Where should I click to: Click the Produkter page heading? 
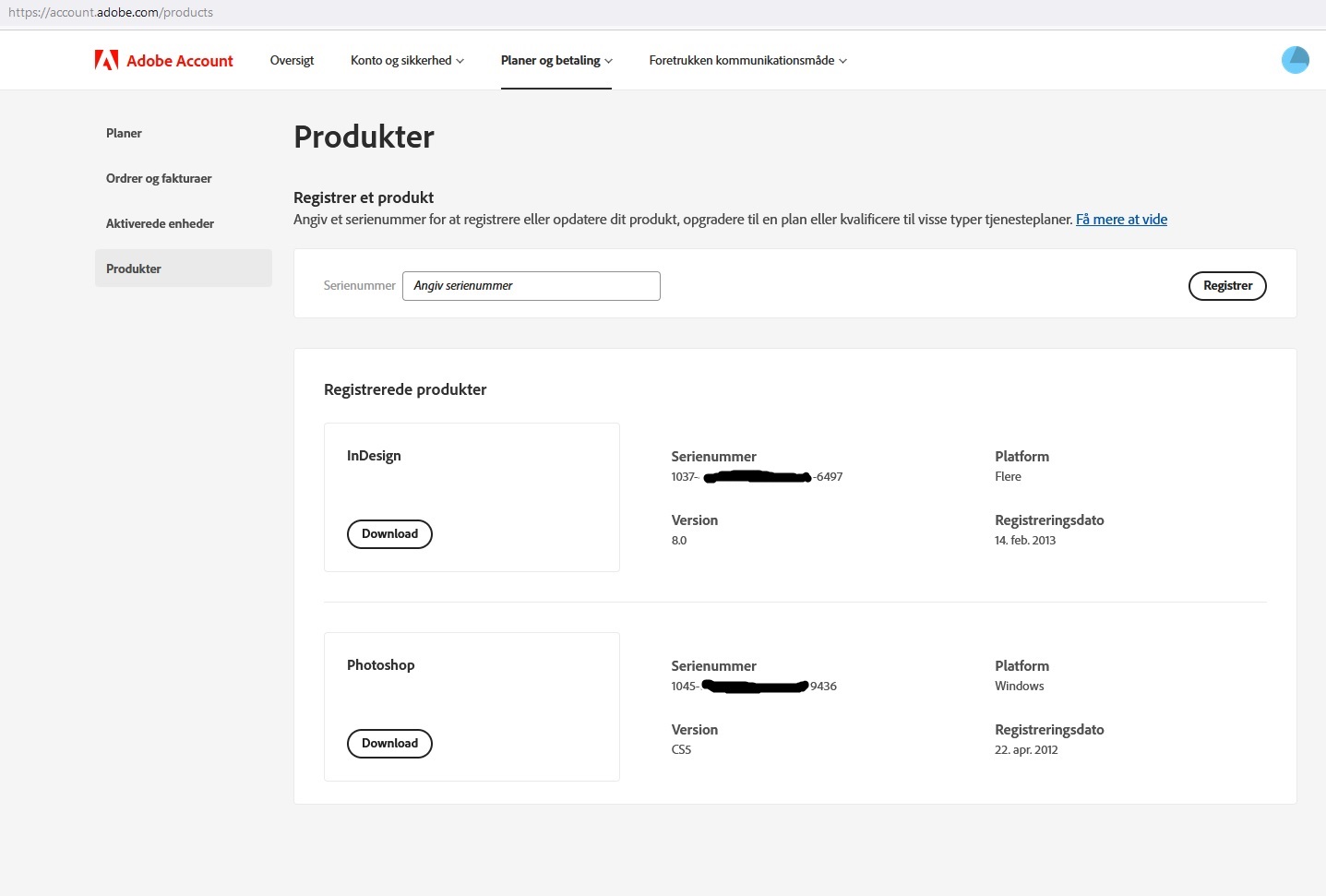pyautogui.click(x=364, y=137)
